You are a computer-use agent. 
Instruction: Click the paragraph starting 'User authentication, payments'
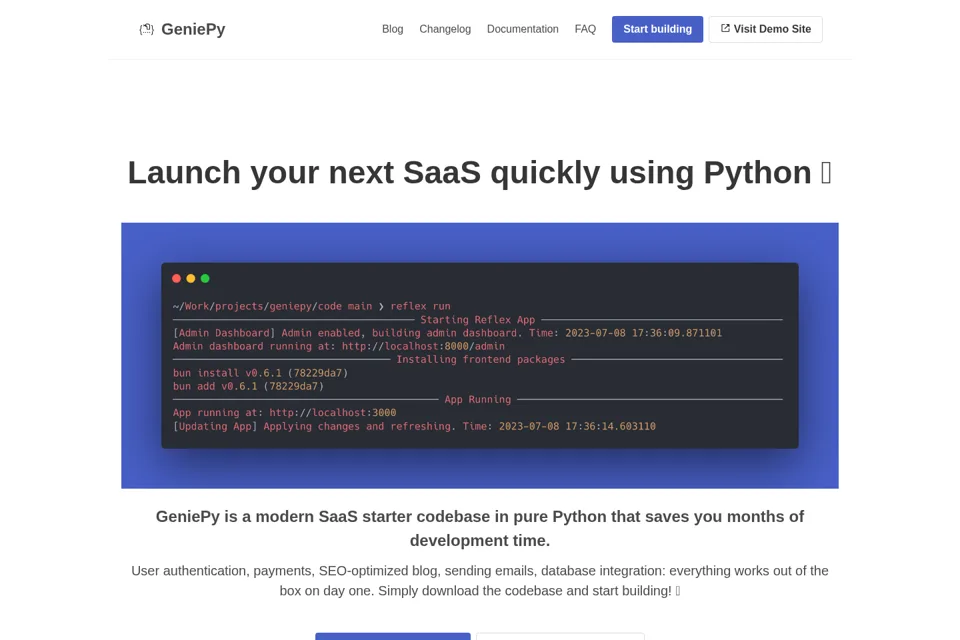point(479,581)
